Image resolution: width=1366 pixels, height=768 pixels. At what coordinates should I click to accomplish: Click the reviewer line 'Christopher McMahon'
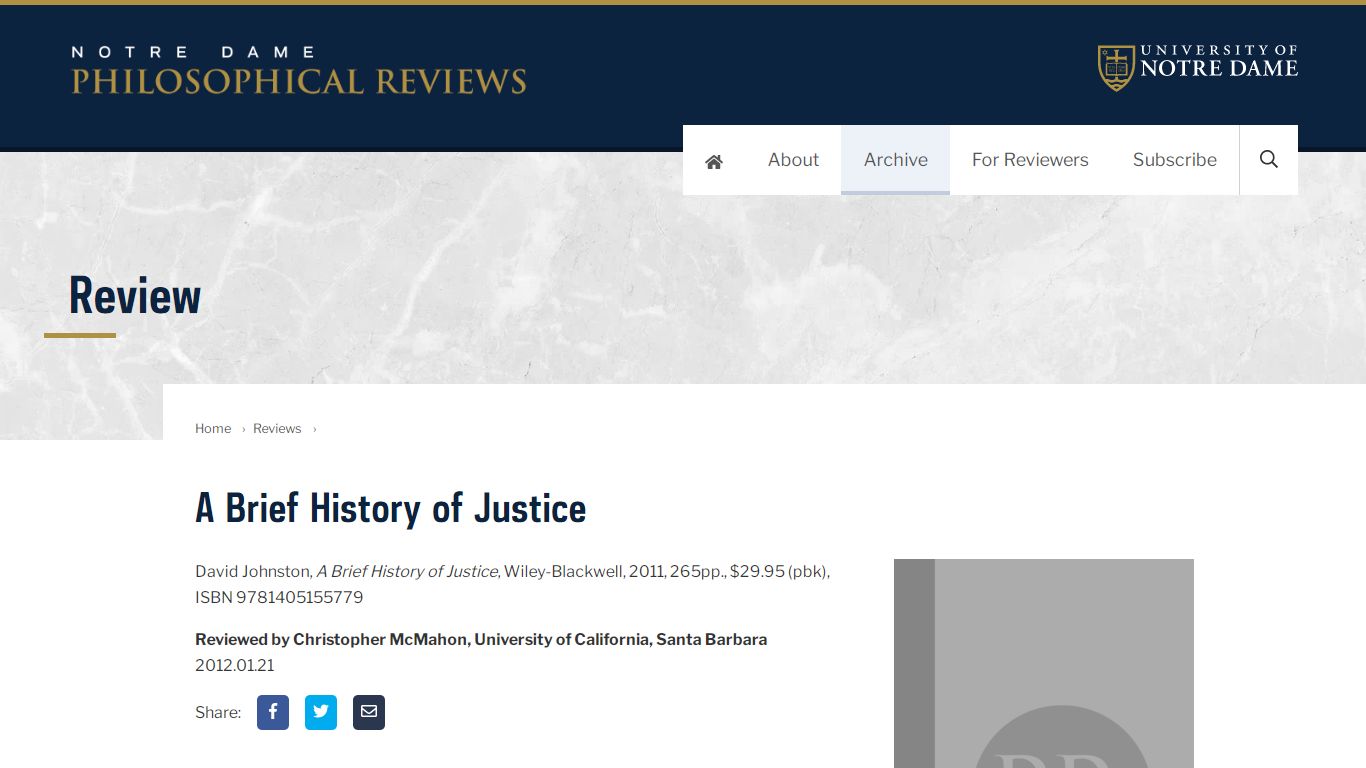tap(381, 639)
